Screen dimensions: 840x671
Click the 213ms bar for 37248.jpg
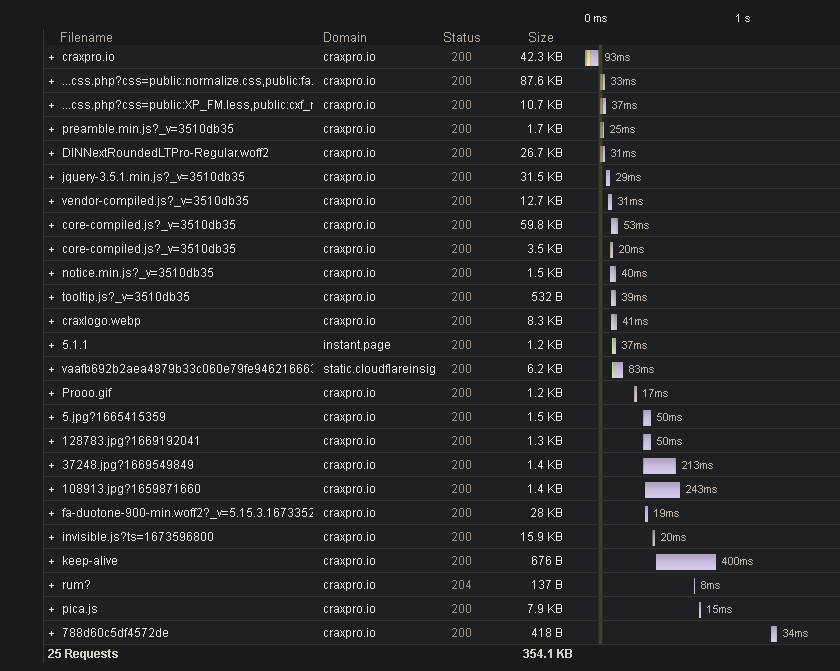pos(659,465)
